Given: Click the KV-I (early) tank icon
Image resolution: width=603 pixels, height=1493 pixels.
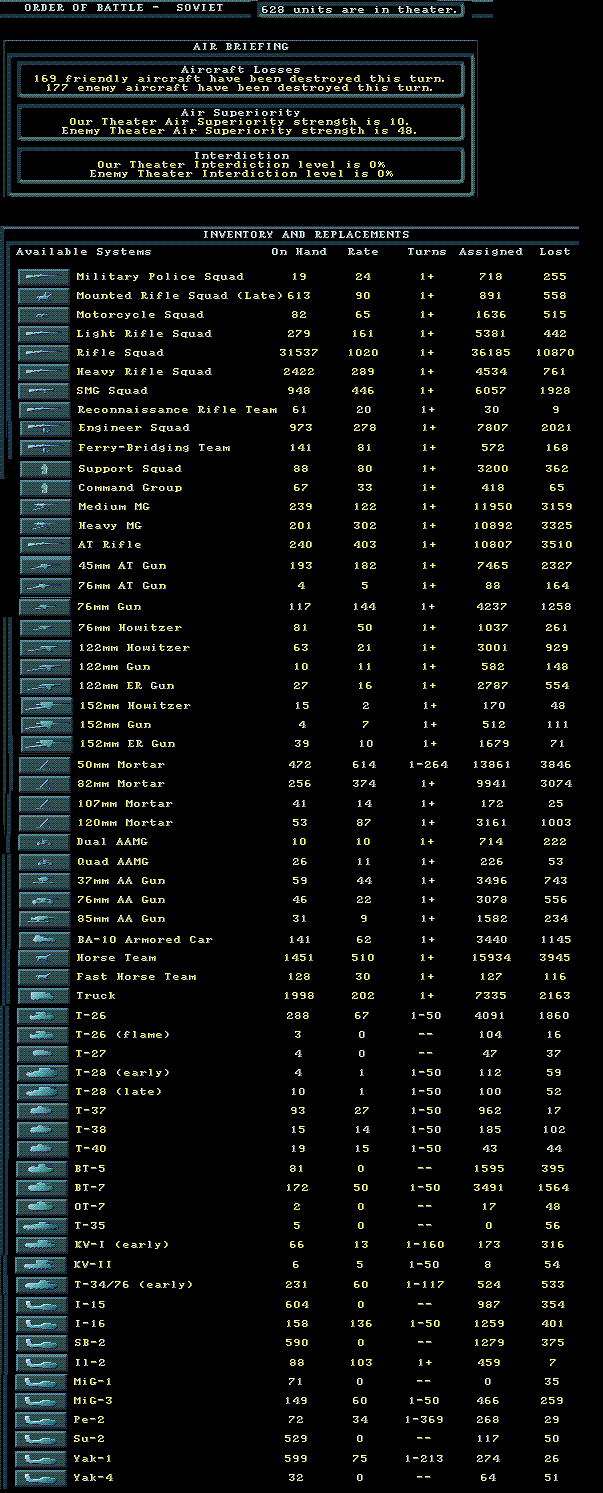Looking at the screenshot, I should (x=44, y=1245).
